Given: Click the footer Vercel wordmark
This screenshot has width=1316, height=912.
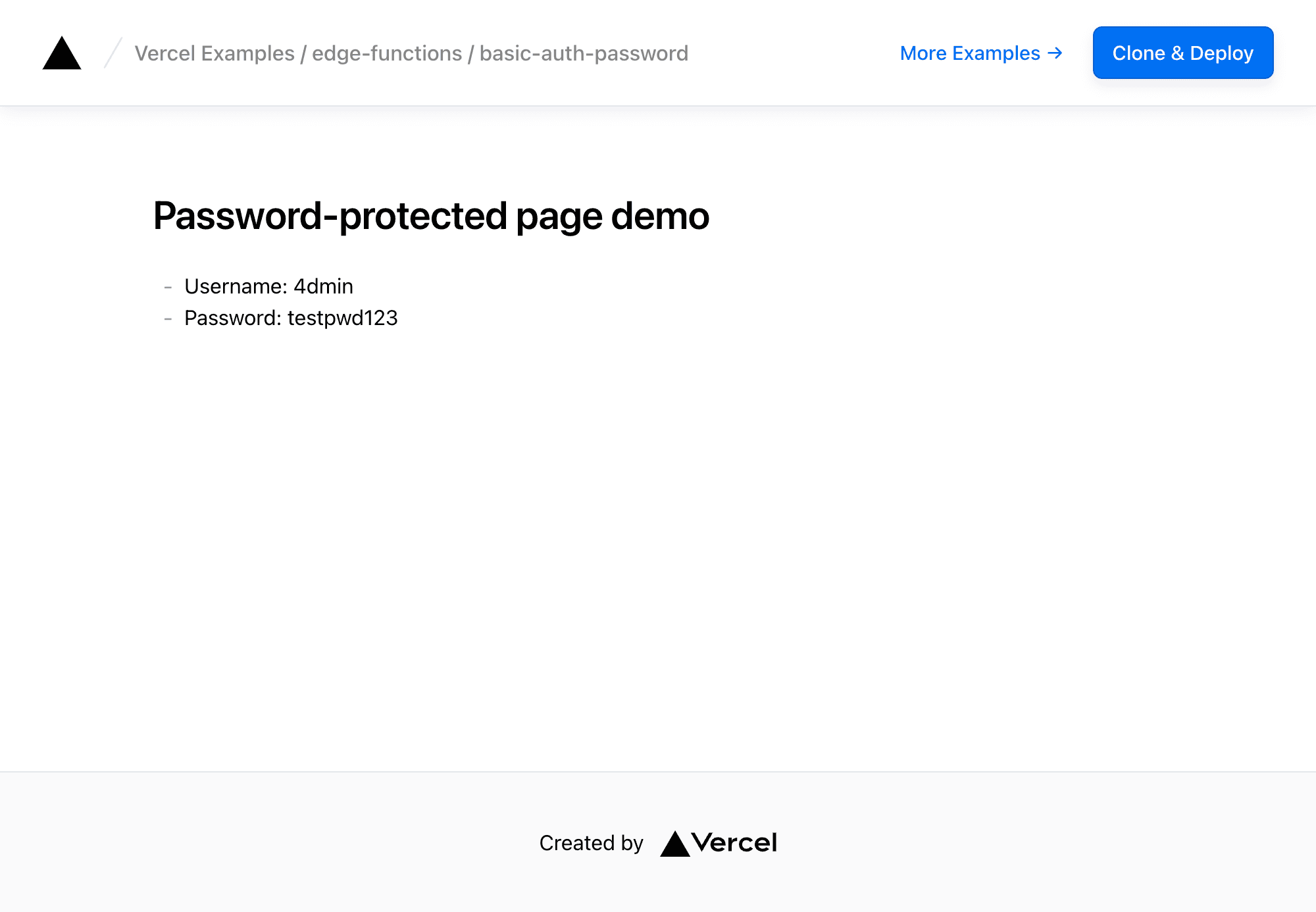Looking at the screenshot, I should [735, 843].
